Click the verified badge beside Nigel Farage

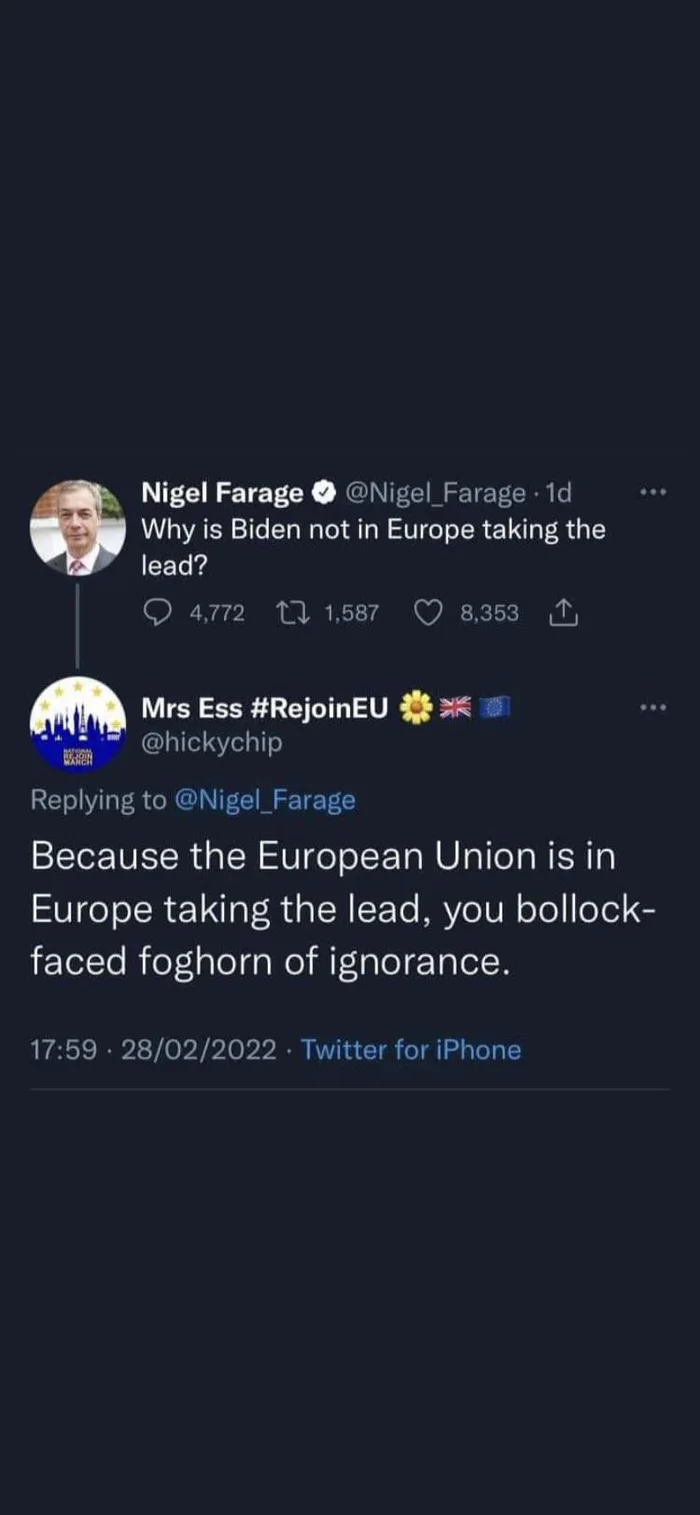(323, 493)
